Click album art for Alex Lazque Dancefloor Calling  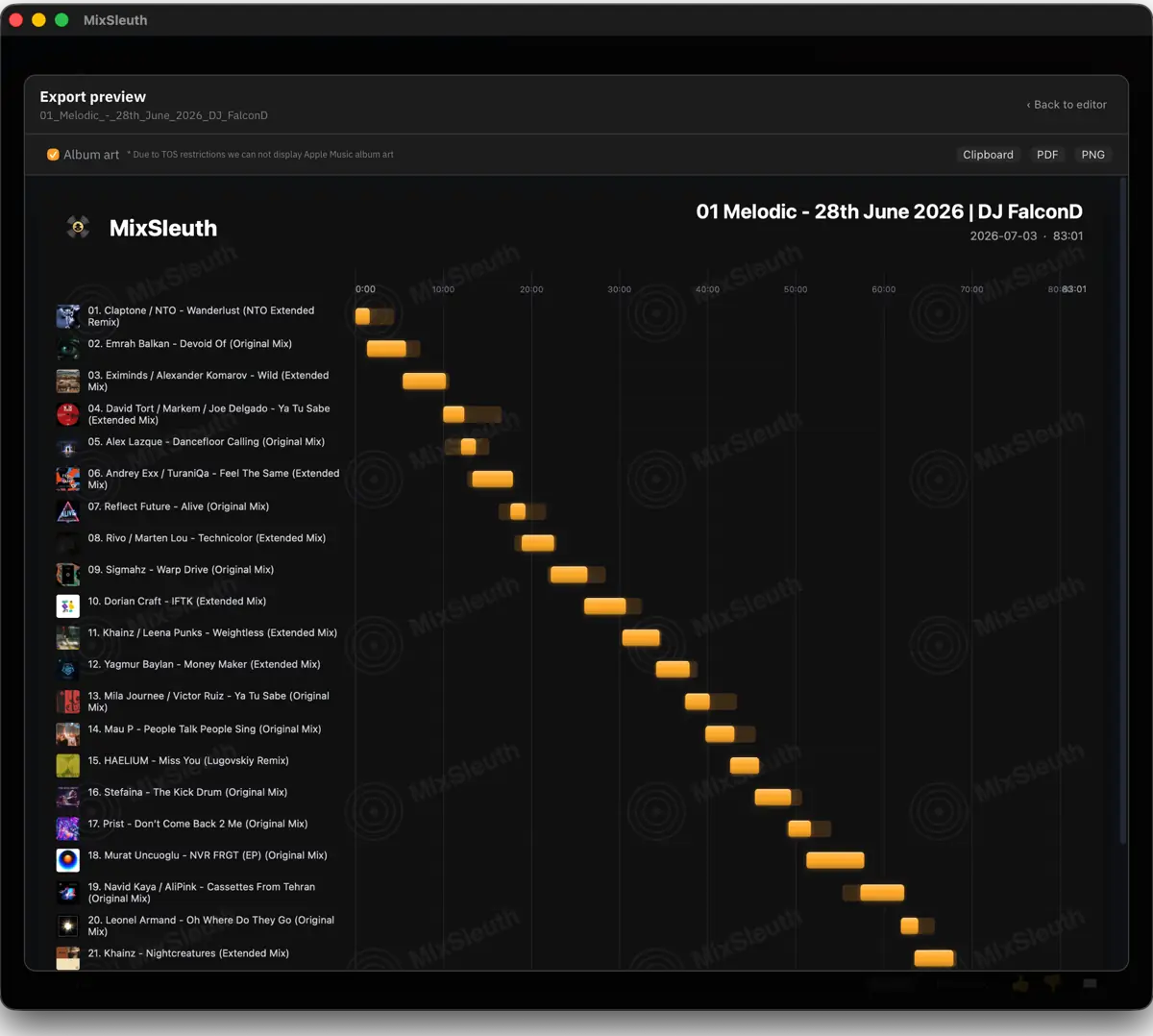(x=67, y=447)
